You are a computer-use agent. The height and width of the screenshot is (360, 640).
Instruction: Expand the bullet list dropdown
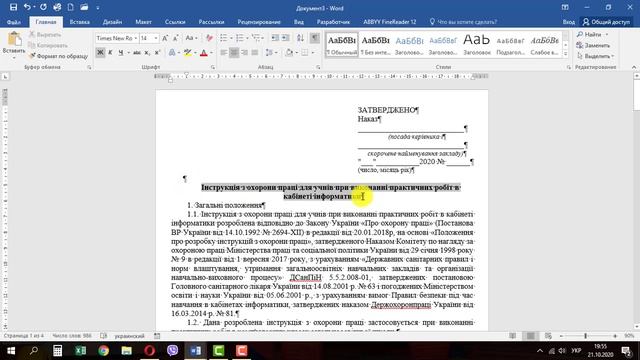(x=231, y=38)
